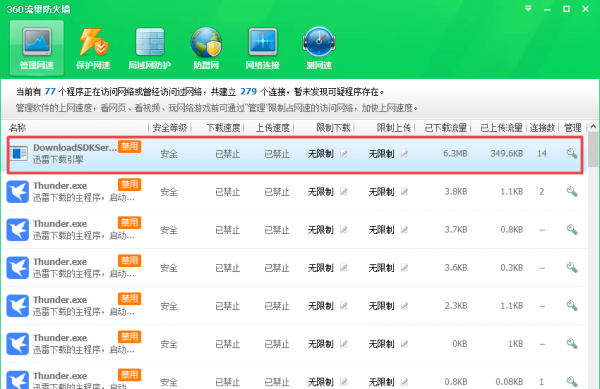Screen dimensions: 600x389
Task: Click the 279 connections count in summary
Action: coord(248,92)
